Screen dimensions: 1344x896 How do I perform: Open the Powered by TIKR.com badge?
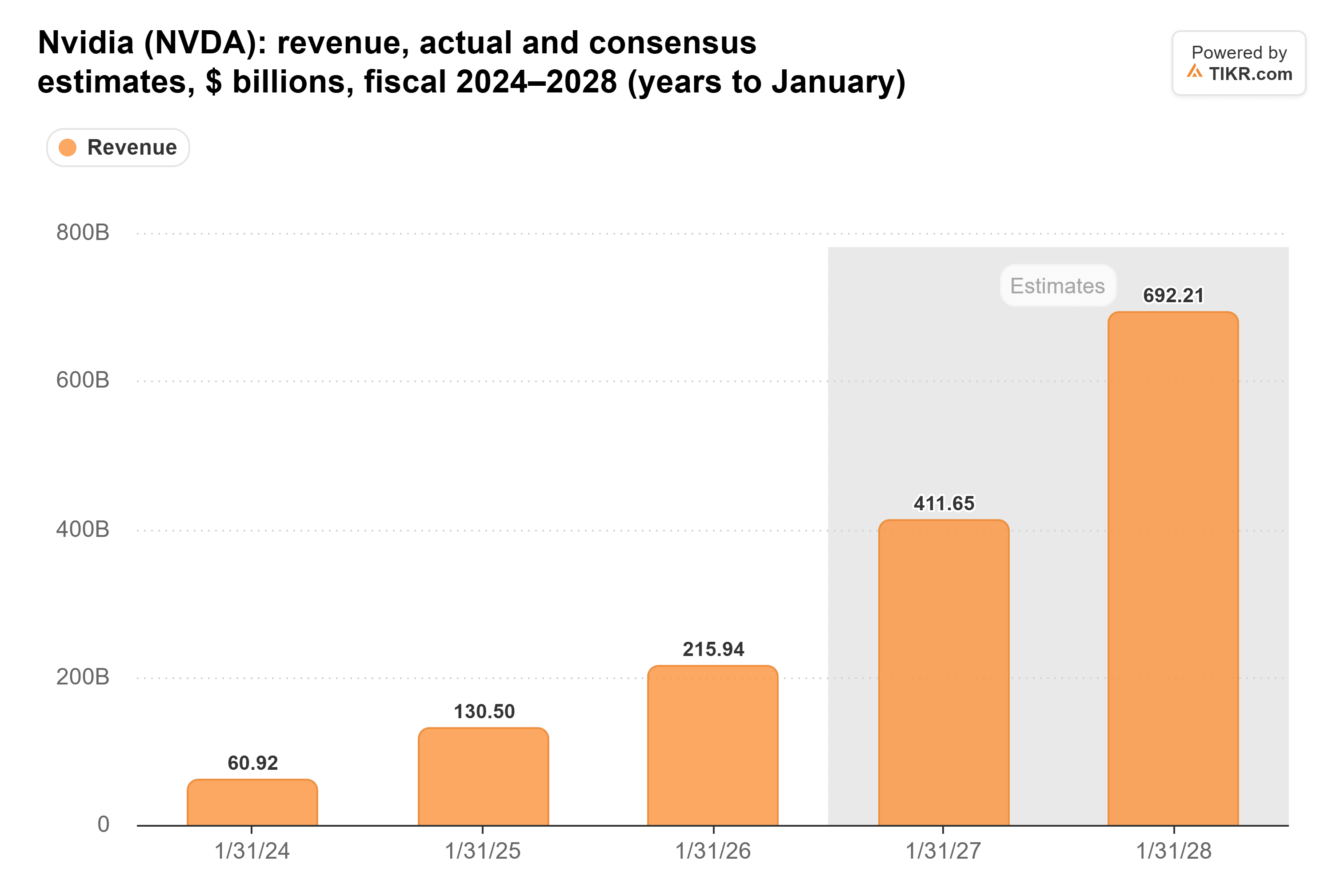[x=1238, y=63]
